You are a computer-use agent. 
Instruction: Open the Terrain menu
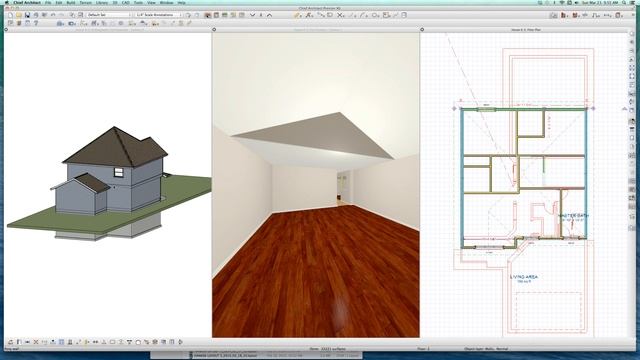point(85,3)
